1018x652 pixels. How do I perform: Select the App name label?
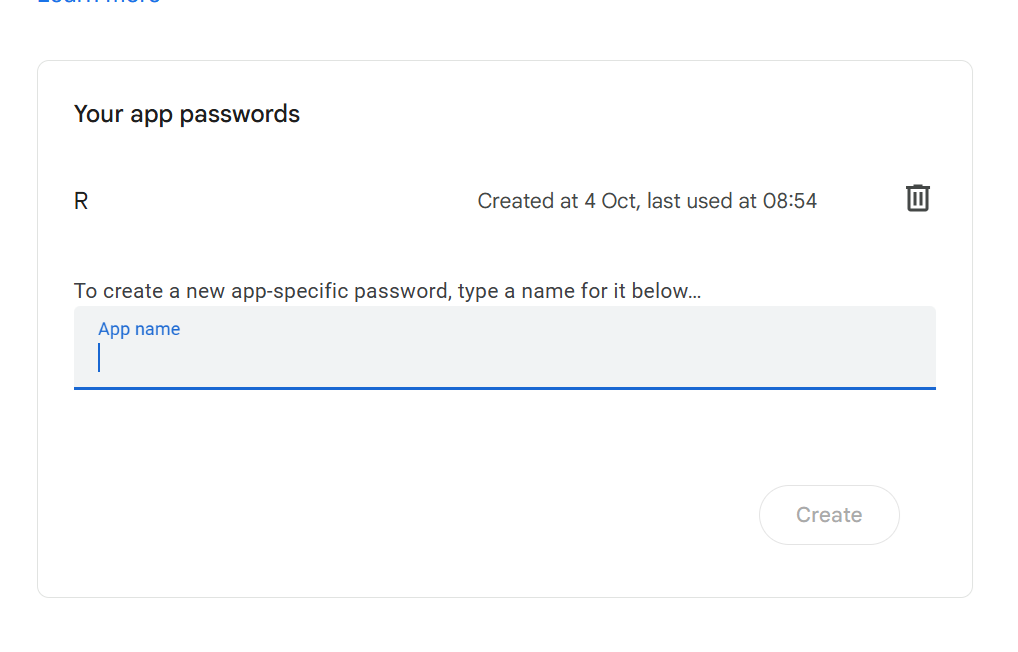(139, 328)
